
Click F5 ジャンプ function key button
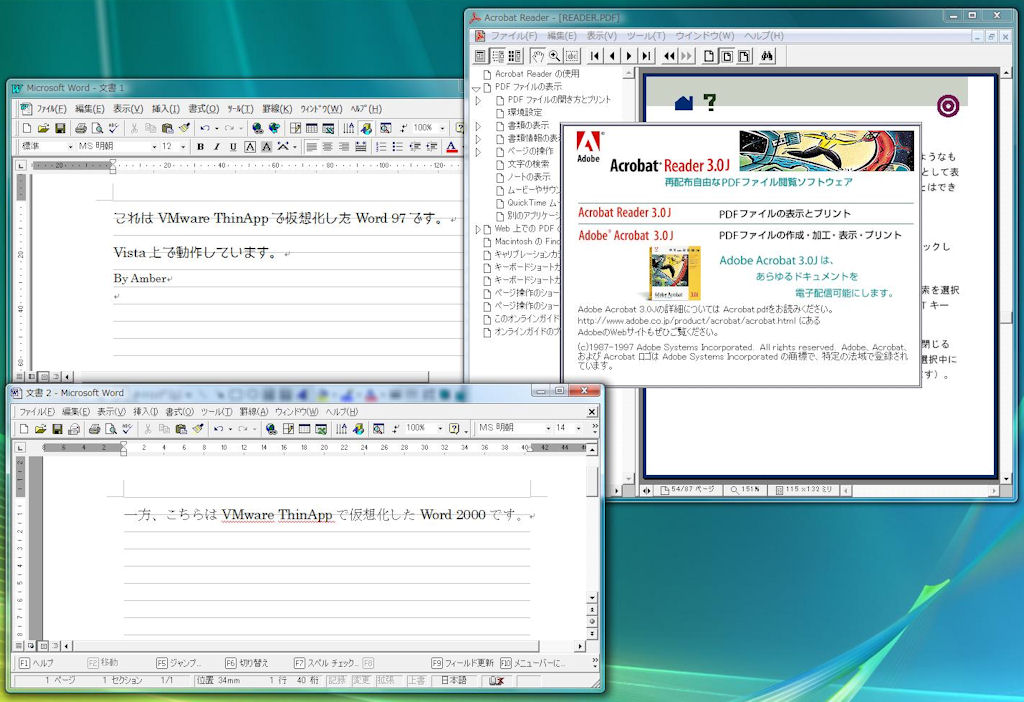[x=179, y=663]
